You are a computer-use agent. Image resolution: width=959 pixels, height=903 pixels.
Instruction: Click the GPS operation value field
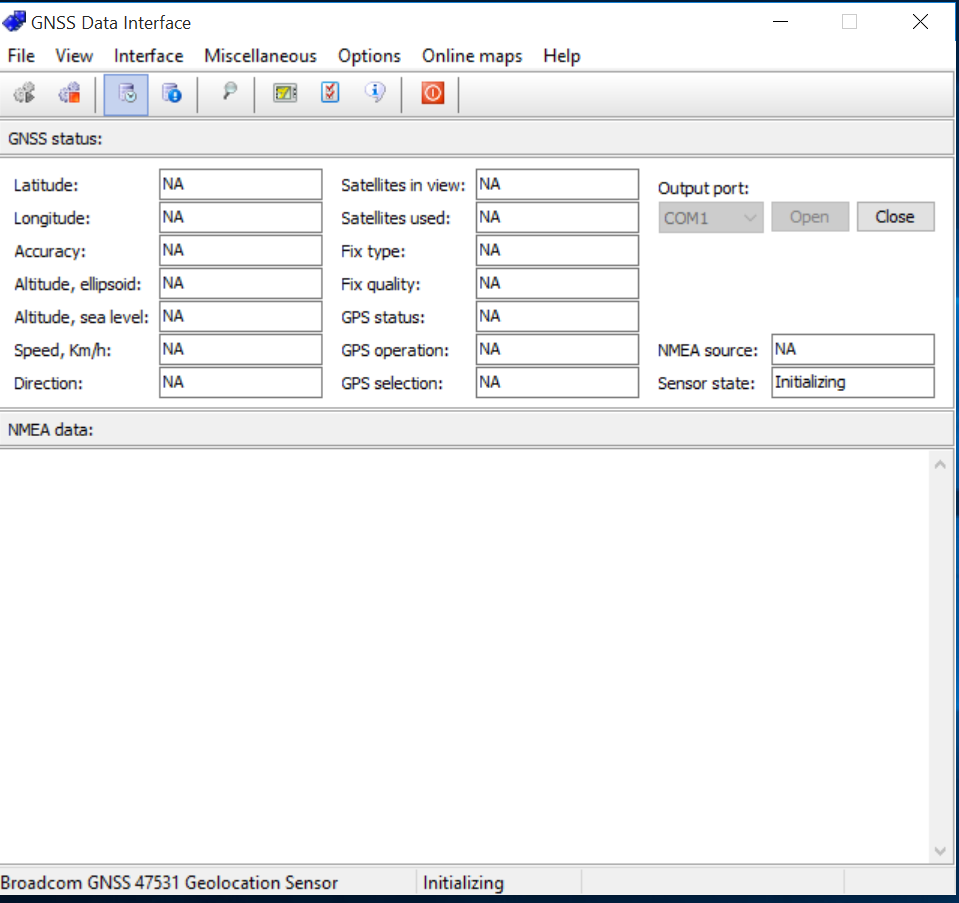[557, 349]
